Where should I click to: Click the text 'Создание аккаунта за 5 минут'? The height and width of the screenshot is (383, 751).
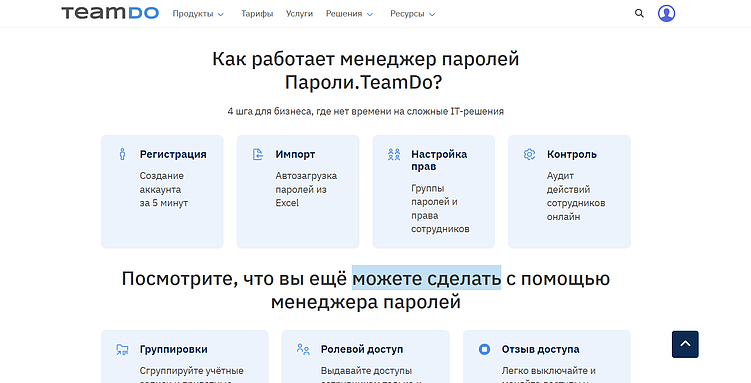coord(164,189)
